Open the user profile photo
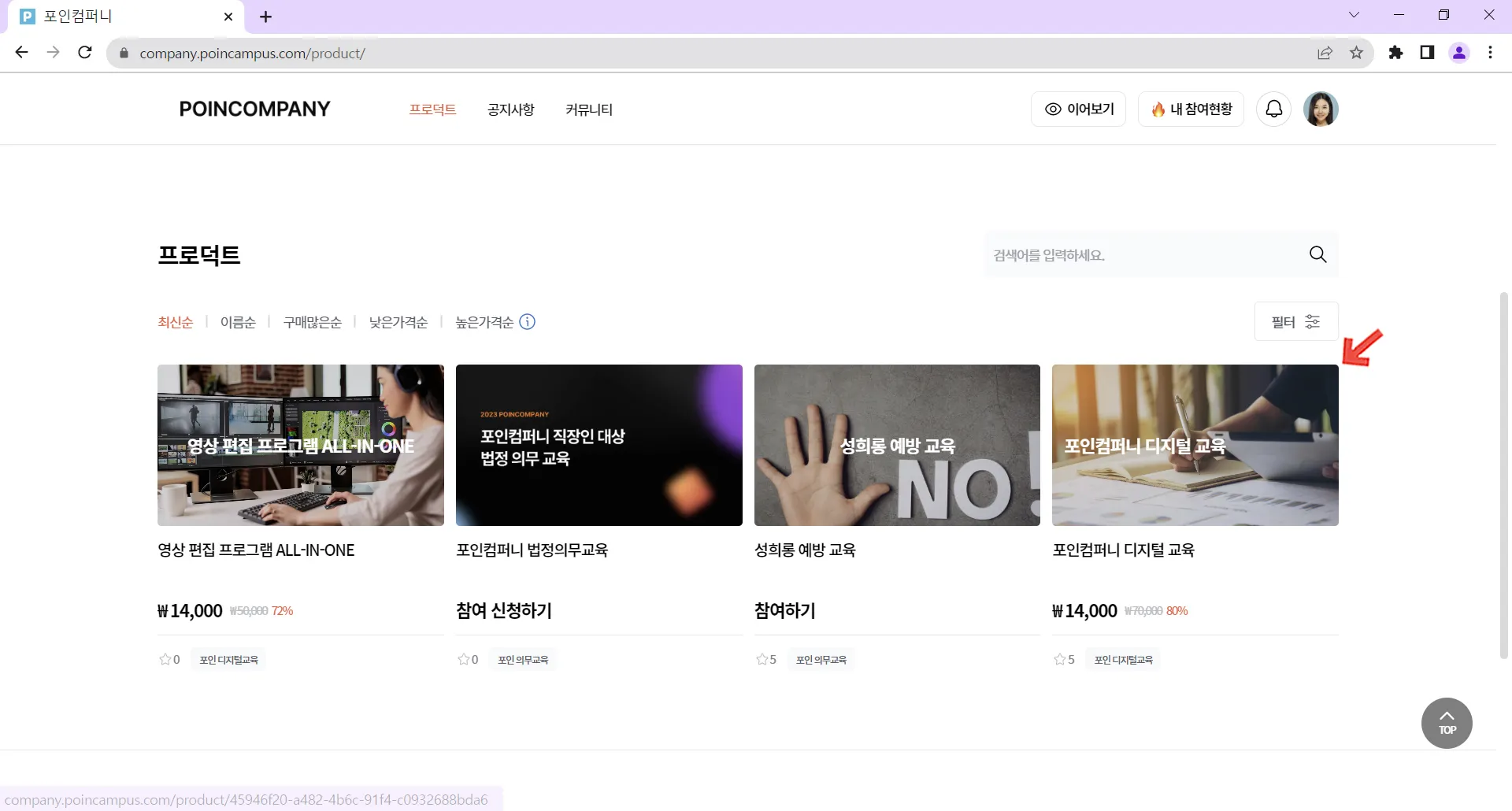The image size is (1512, 811). (x=1321, y=109)
